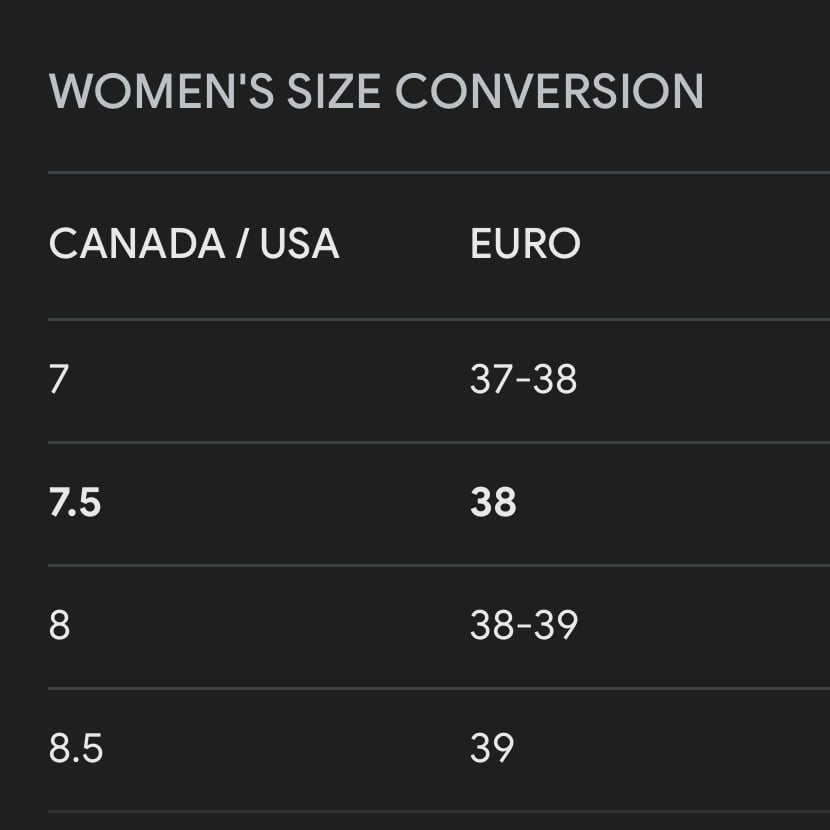Select the bold 7.5 size cell
Viewport: 830px width, 830px height.
pyautogui.click(x=75, y=502)
